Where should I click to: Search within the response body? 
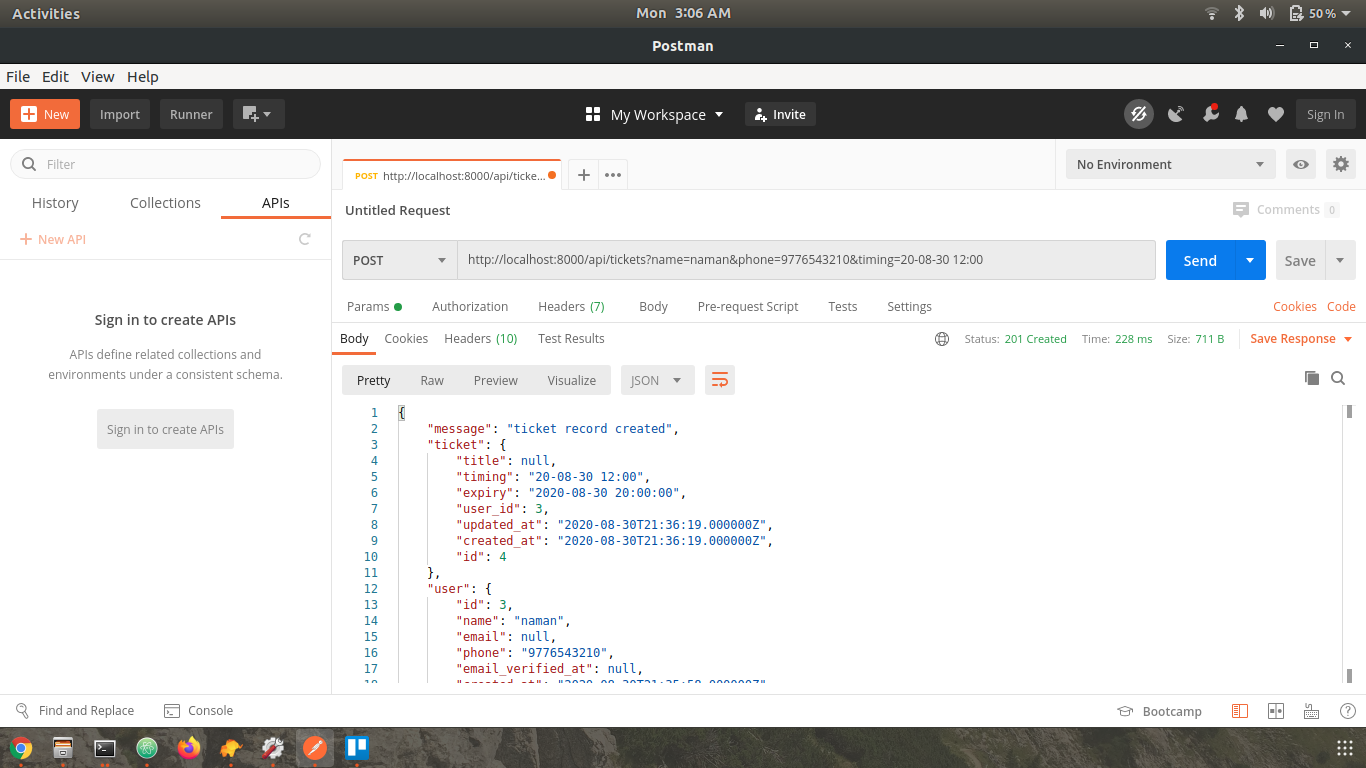1338,378
